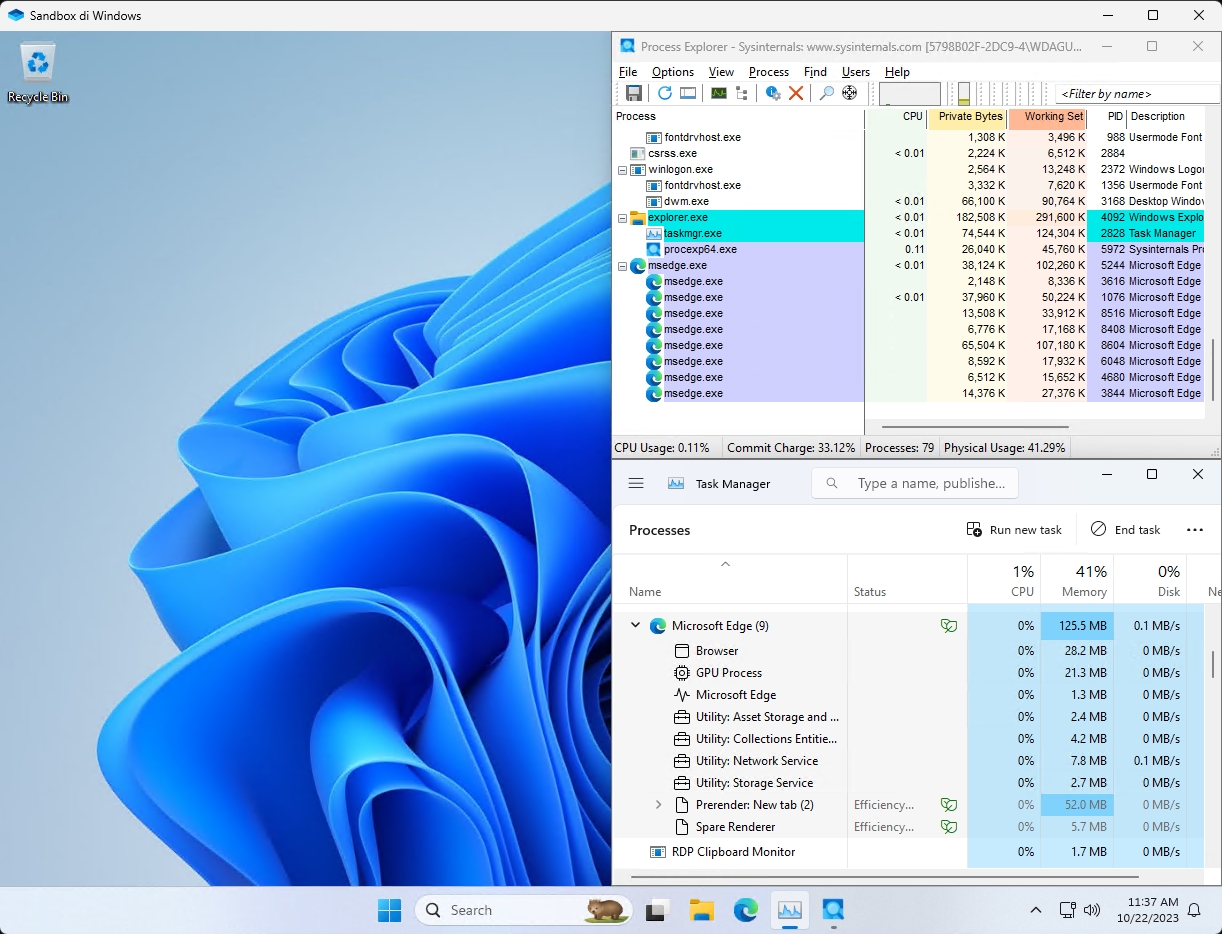The width and height of the screenshot is (1222, 934).
Task: Click the Process Explorer horizontal scrollbar
Action: (975, 426)
